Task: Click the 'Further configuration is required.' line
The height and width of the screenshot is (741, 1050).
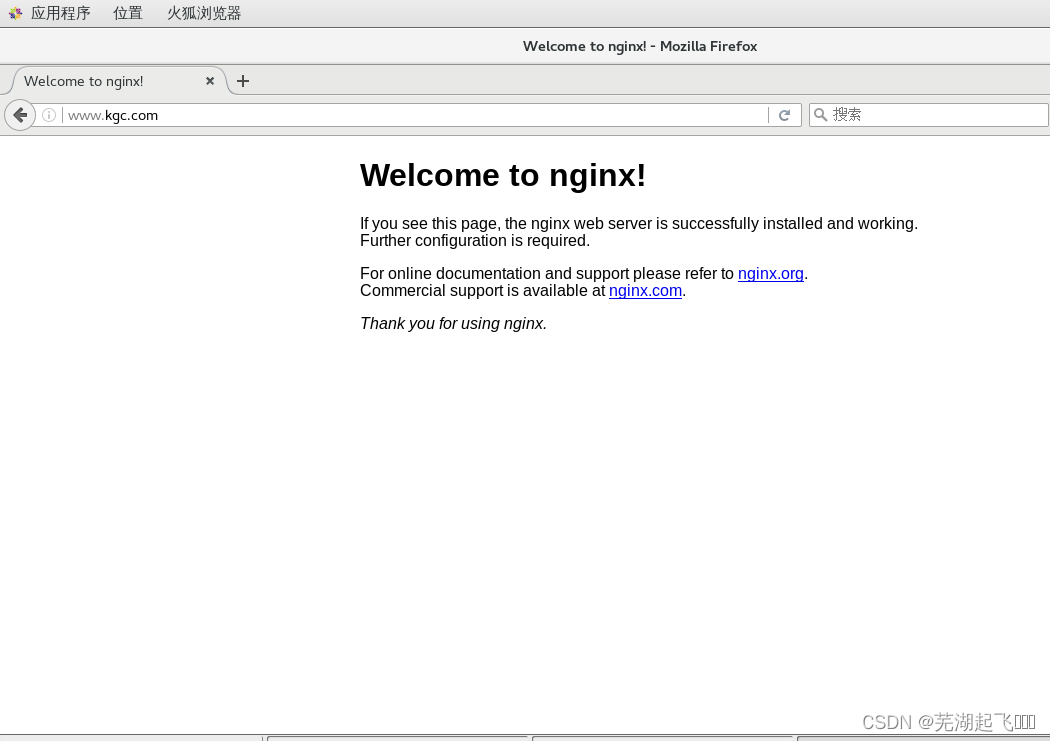Action: (475, 240)
